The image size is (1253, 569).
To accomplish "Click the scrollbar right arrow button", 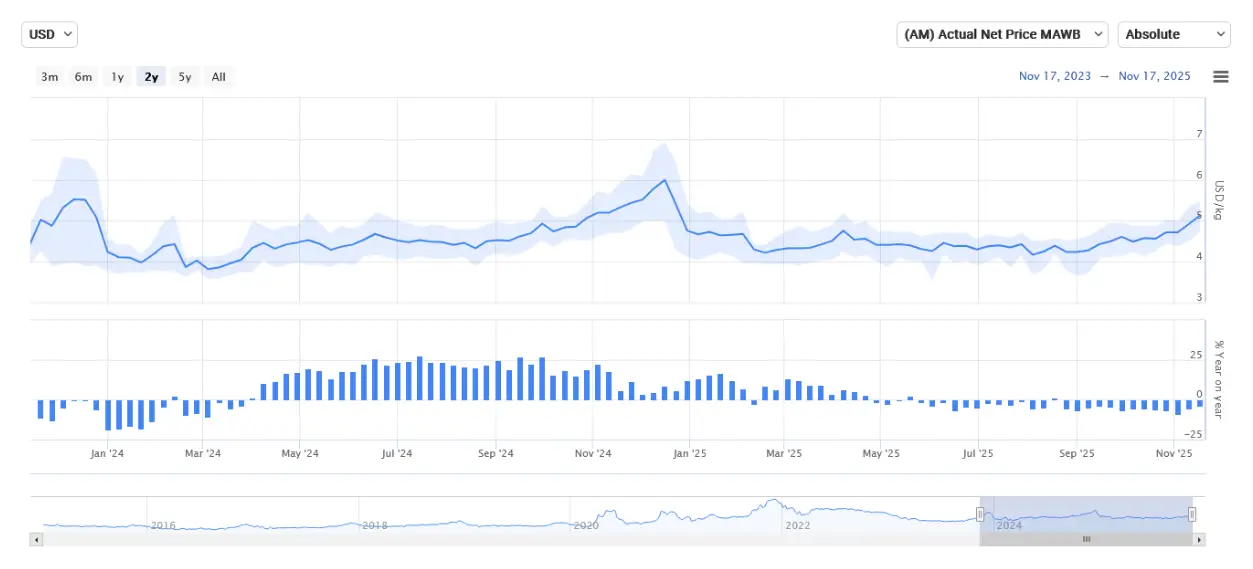I will (1200, 539).
